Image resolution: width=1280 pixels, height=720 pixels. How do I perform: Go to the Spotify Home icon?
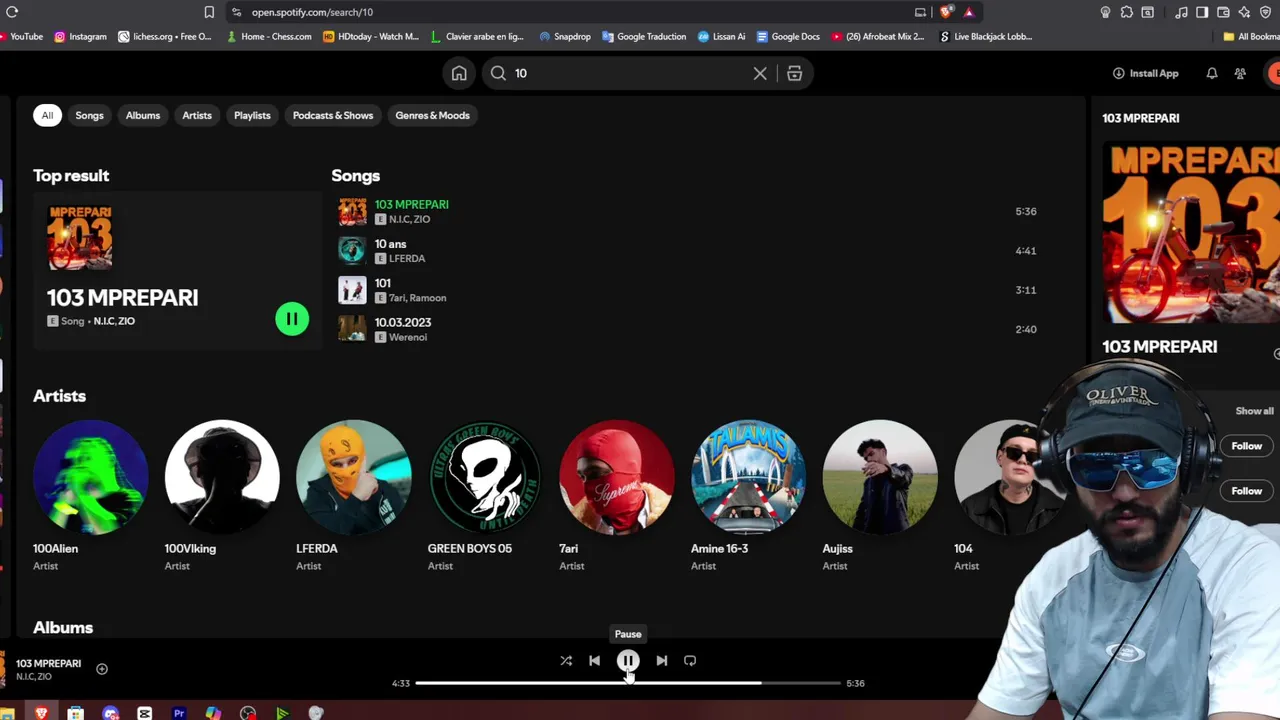[459, 73]
